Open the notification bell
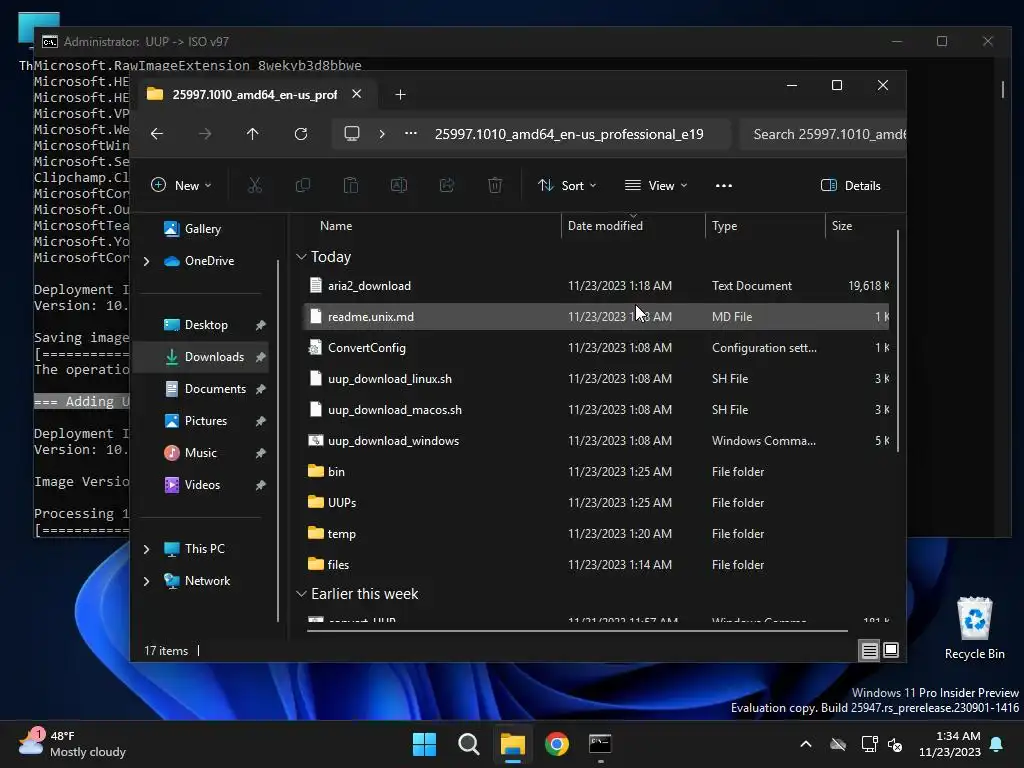The height and width of the screenshot is (768, 1024). pyautogui.click(x=997, y=744)
